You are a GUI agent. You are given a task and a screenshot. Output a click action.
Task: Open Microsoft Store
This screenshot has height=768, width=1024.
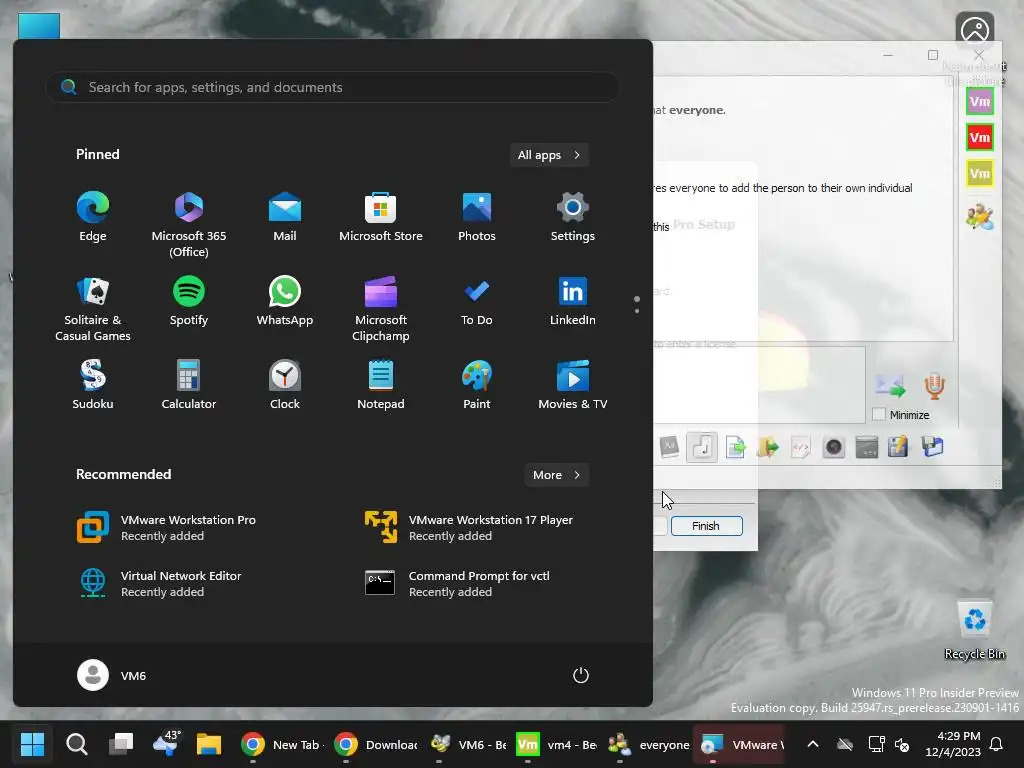(381, 217)
